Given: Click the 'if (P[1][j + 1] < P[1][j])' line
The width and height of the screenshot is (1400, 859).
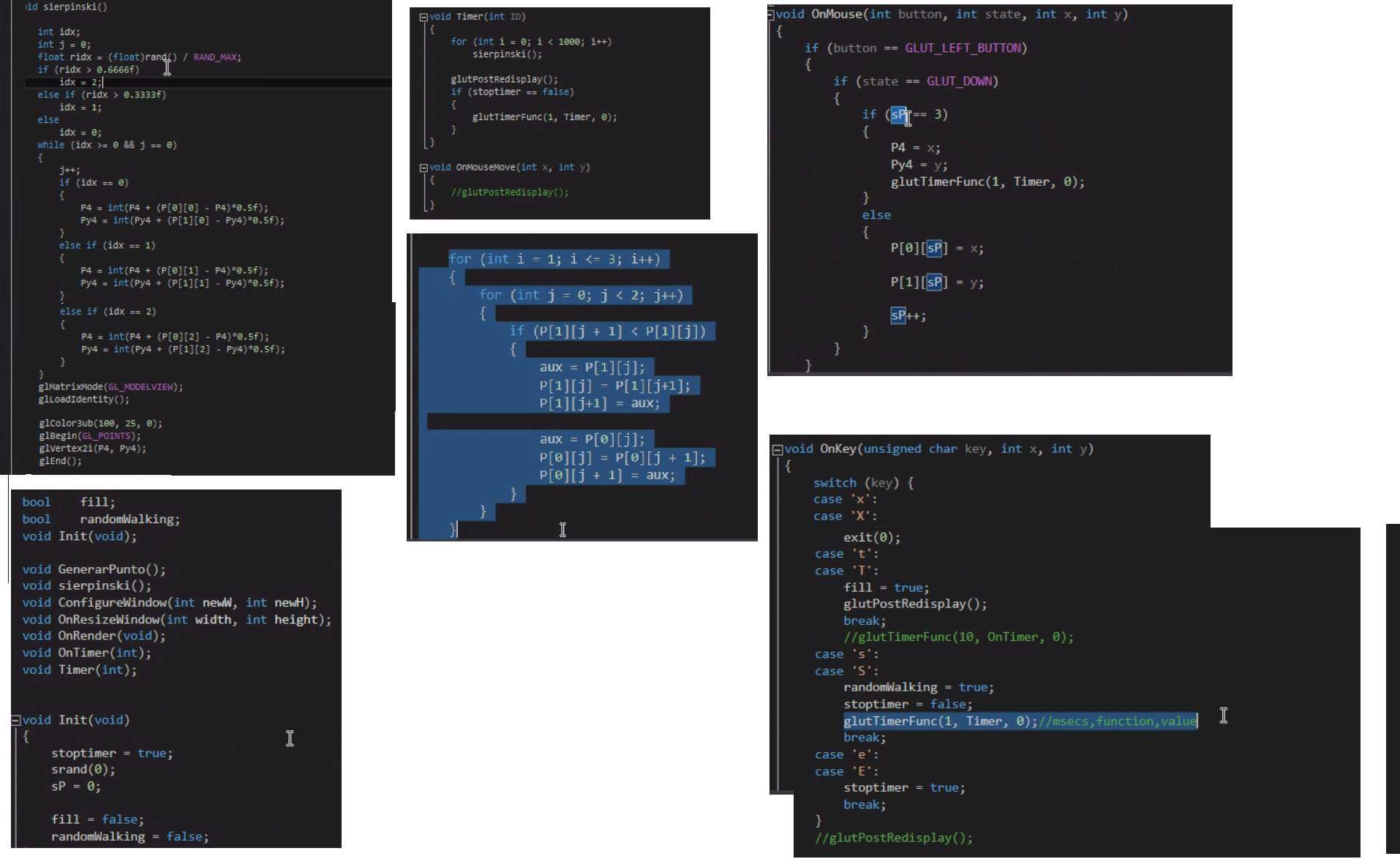Looking at the screenshot, I should (x=608, y=331).
